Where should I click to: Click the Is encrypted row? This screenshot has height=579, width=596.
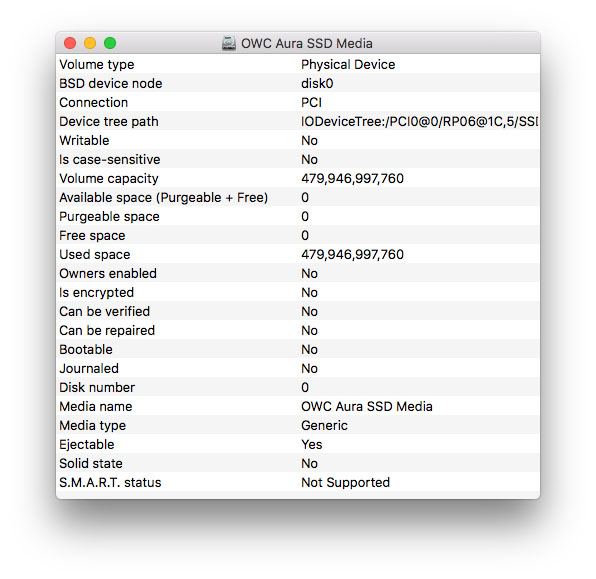coord(298,292)
